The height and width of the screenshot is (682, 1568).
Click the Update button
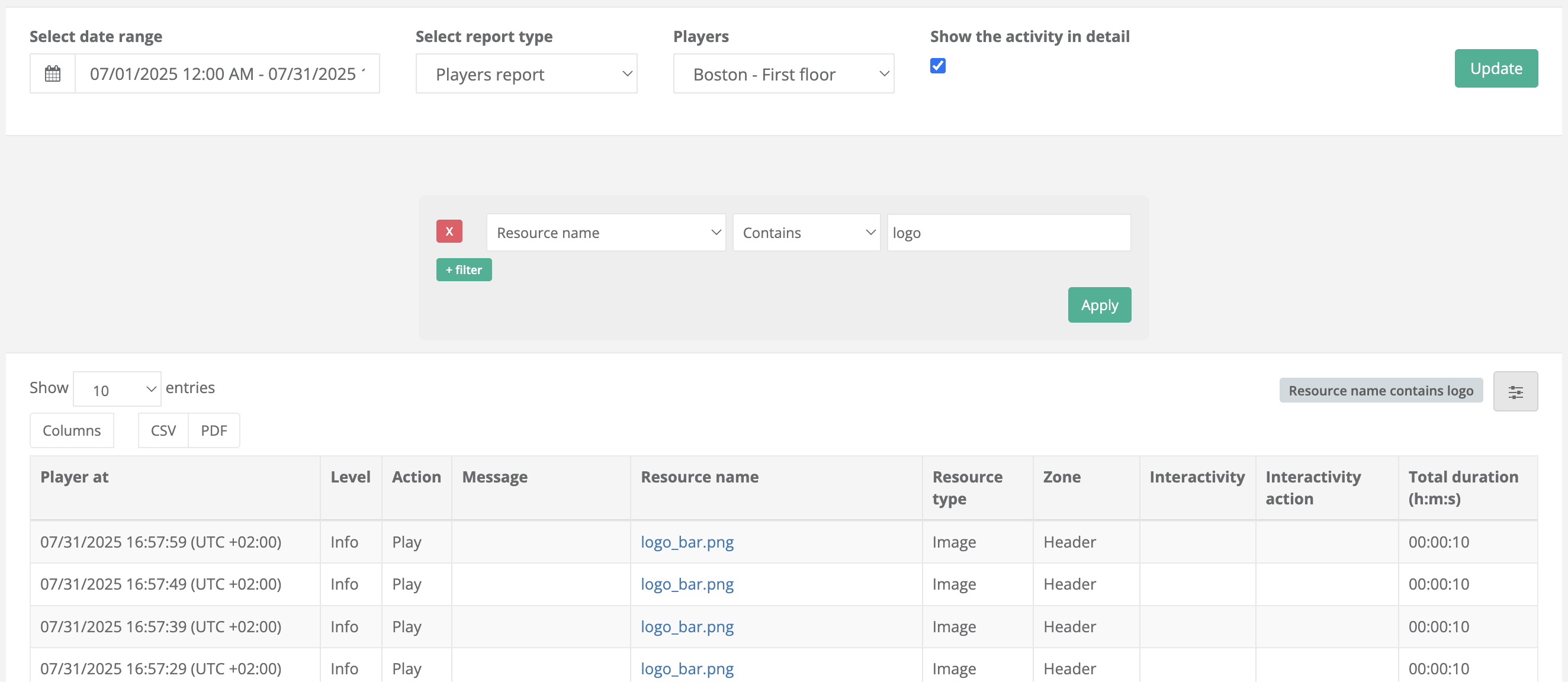(x=1496, y=68)
